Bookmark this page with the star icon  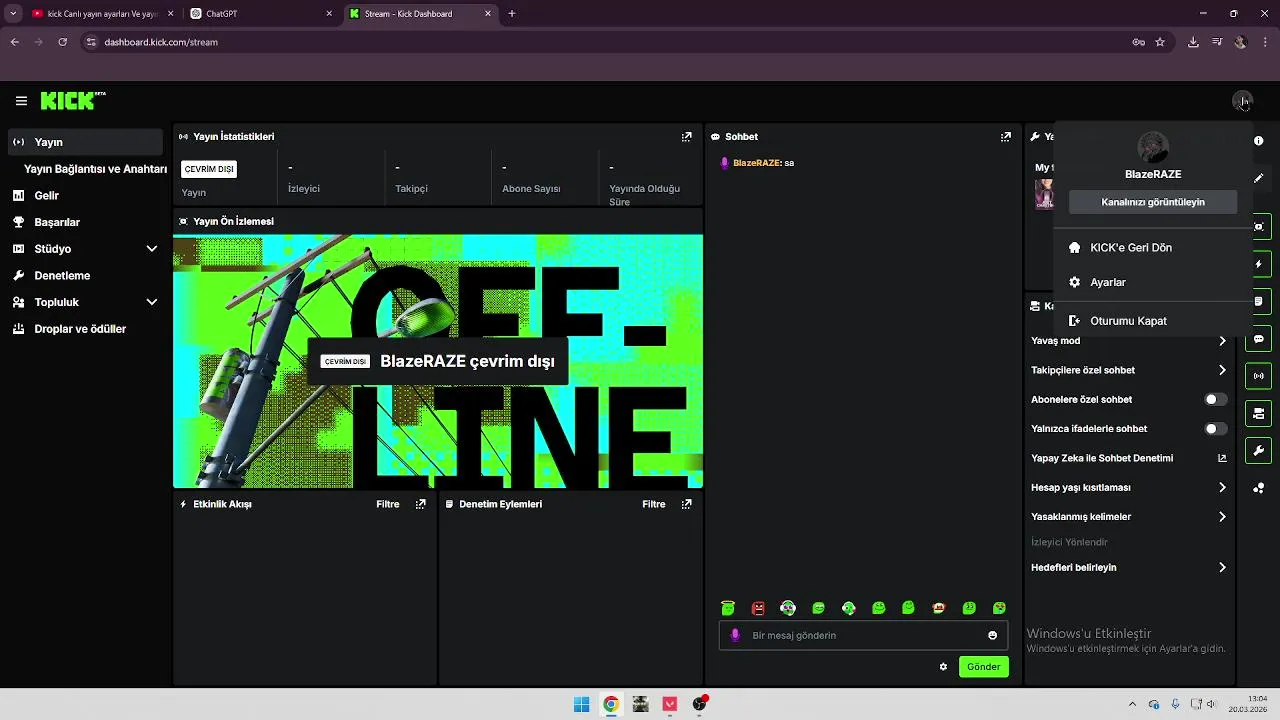[1160, 42]
